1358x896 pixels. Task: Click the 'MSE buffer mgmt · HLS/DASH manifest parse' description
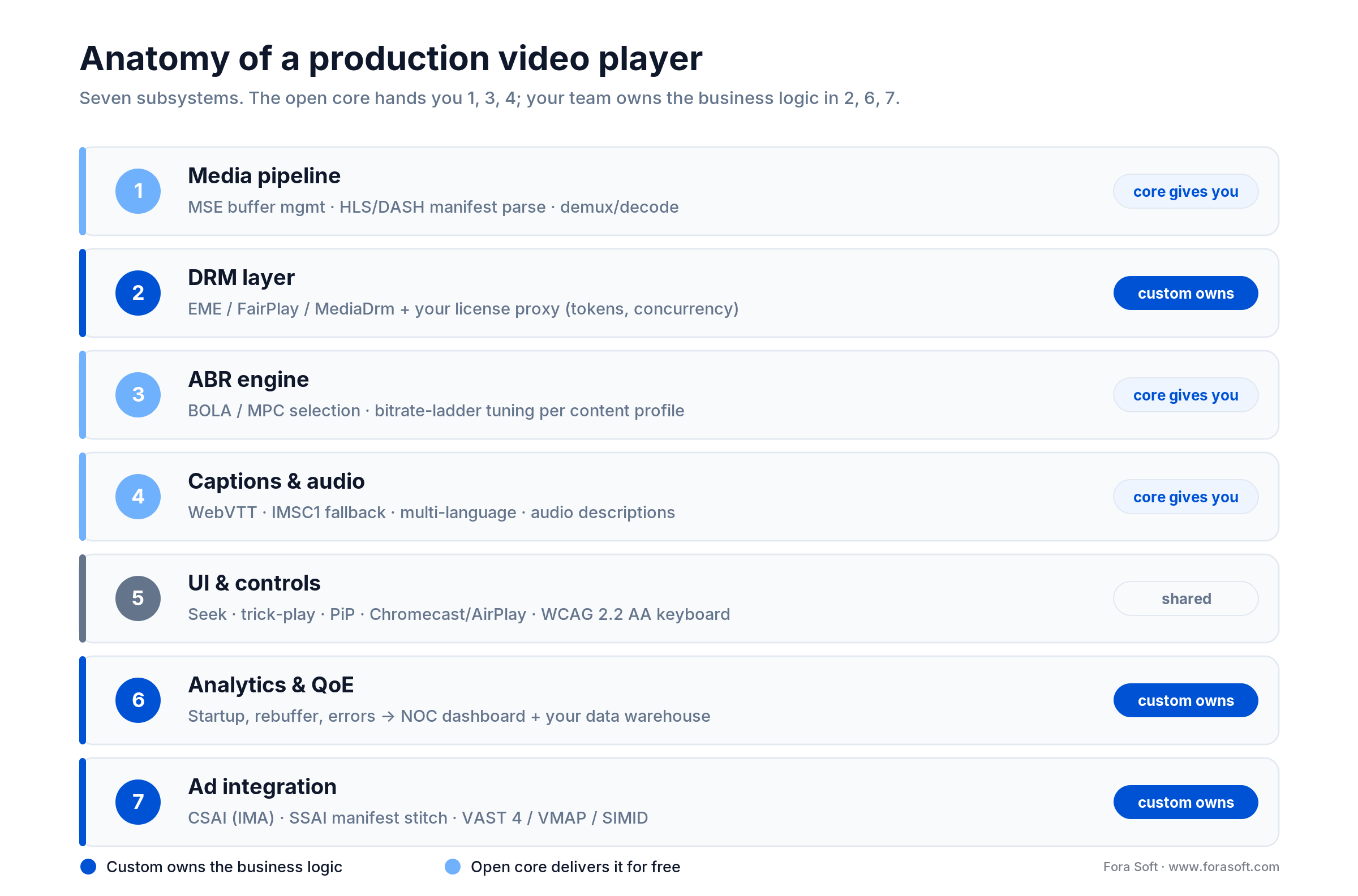coord(433,207)
